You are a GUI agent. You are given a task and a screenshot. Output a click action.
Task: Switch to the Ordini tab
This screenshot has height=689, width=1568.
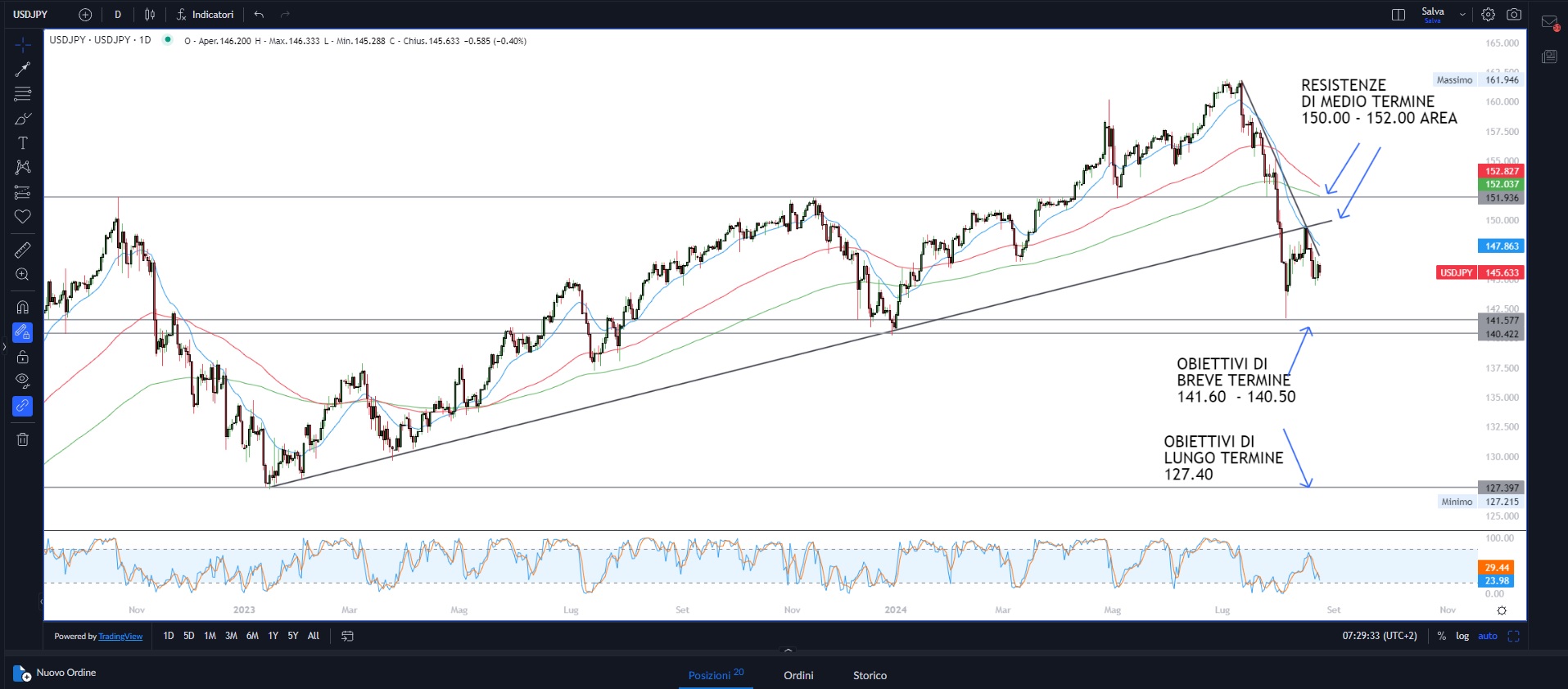tap(798, 675)
